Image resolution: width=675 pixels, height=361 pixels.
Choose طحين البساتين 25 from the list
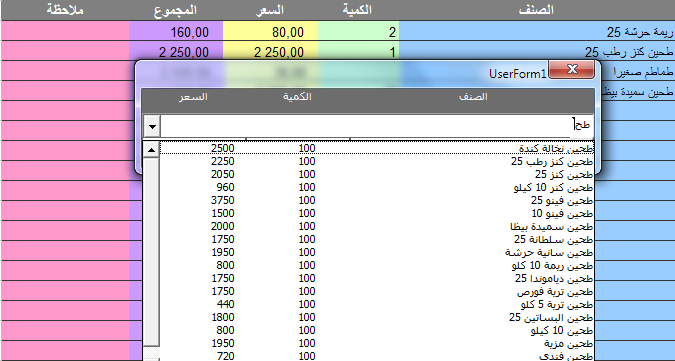[x=377, y=317]
